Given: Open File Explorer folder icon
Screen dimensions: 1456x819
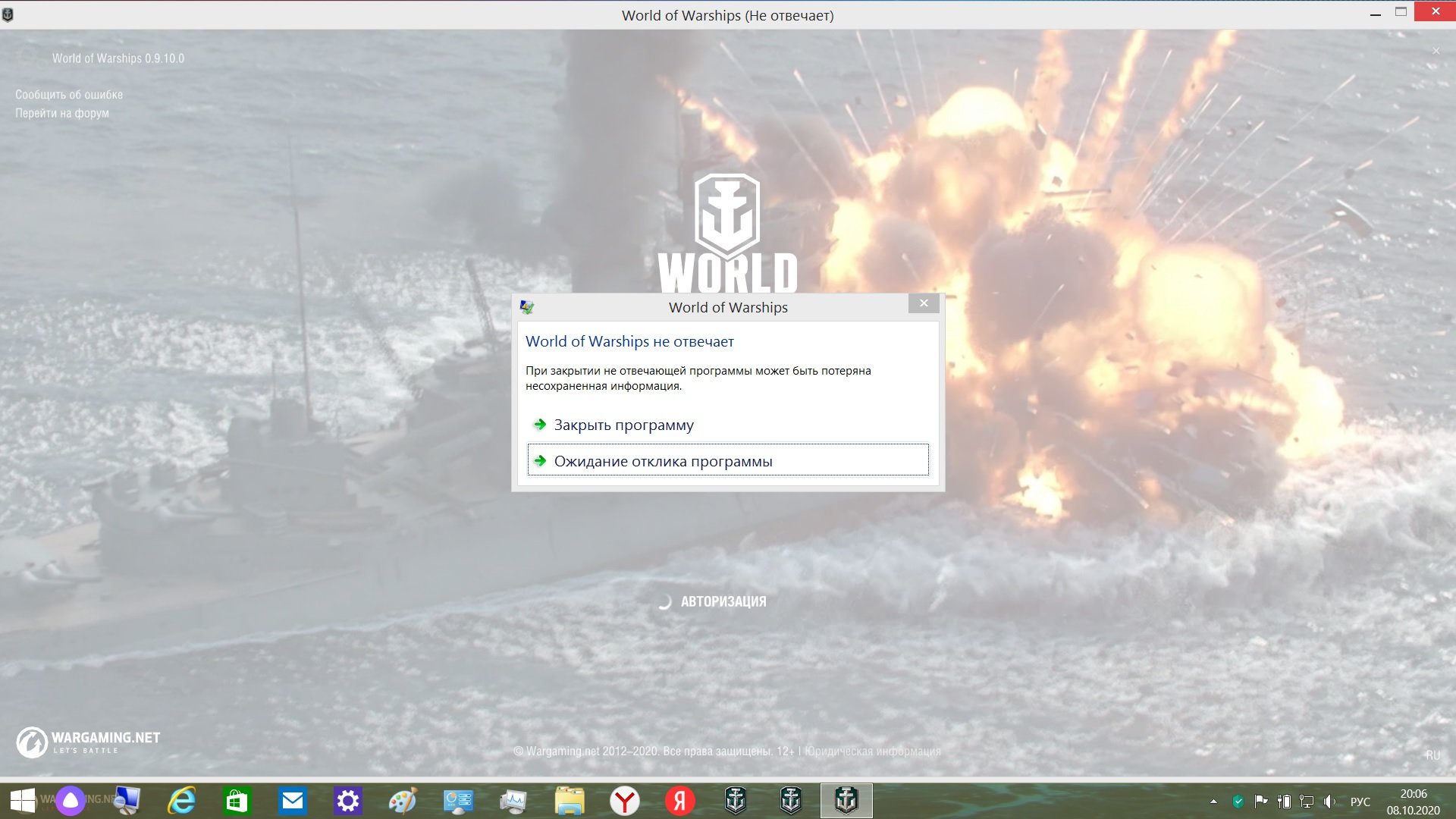Looking at the screenshot, I should click(x=570, y=801).
